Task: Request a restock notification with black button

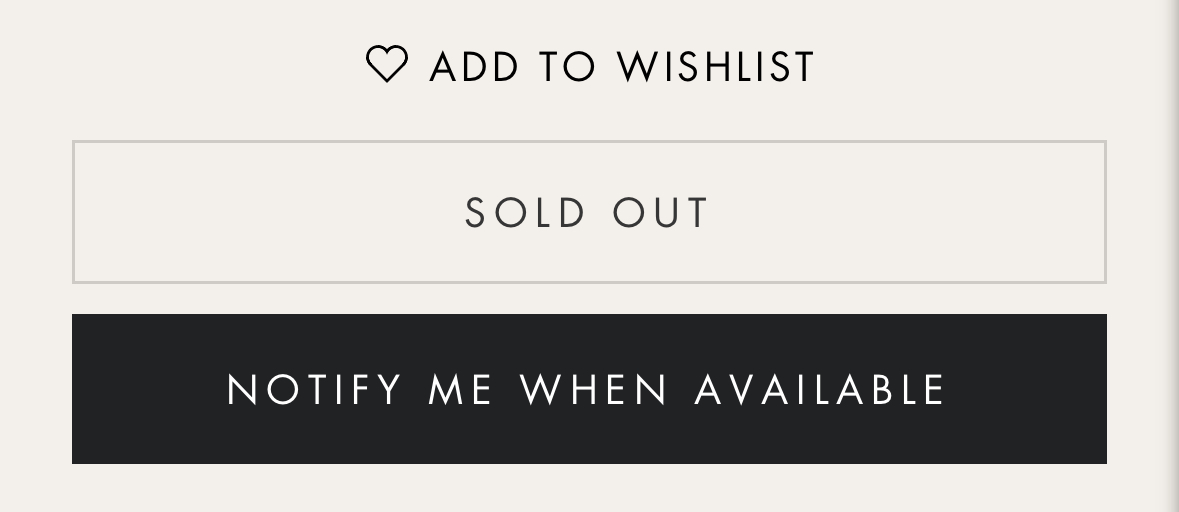Action: (x=590, y=389)
